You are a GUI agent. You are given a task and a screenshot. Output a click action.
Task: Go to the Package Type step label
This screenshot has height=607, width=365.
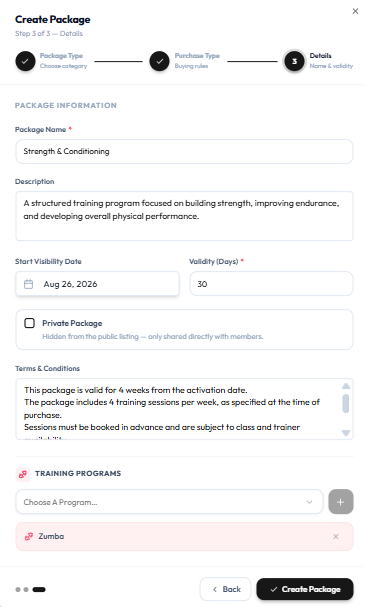tap(61, 56)
